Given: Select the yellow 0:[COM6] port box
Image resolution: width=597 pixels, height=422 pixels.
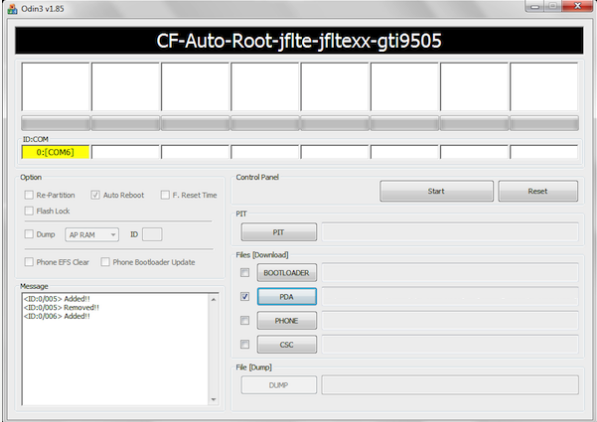Looking at the screenshot, I should coord(56,152).
